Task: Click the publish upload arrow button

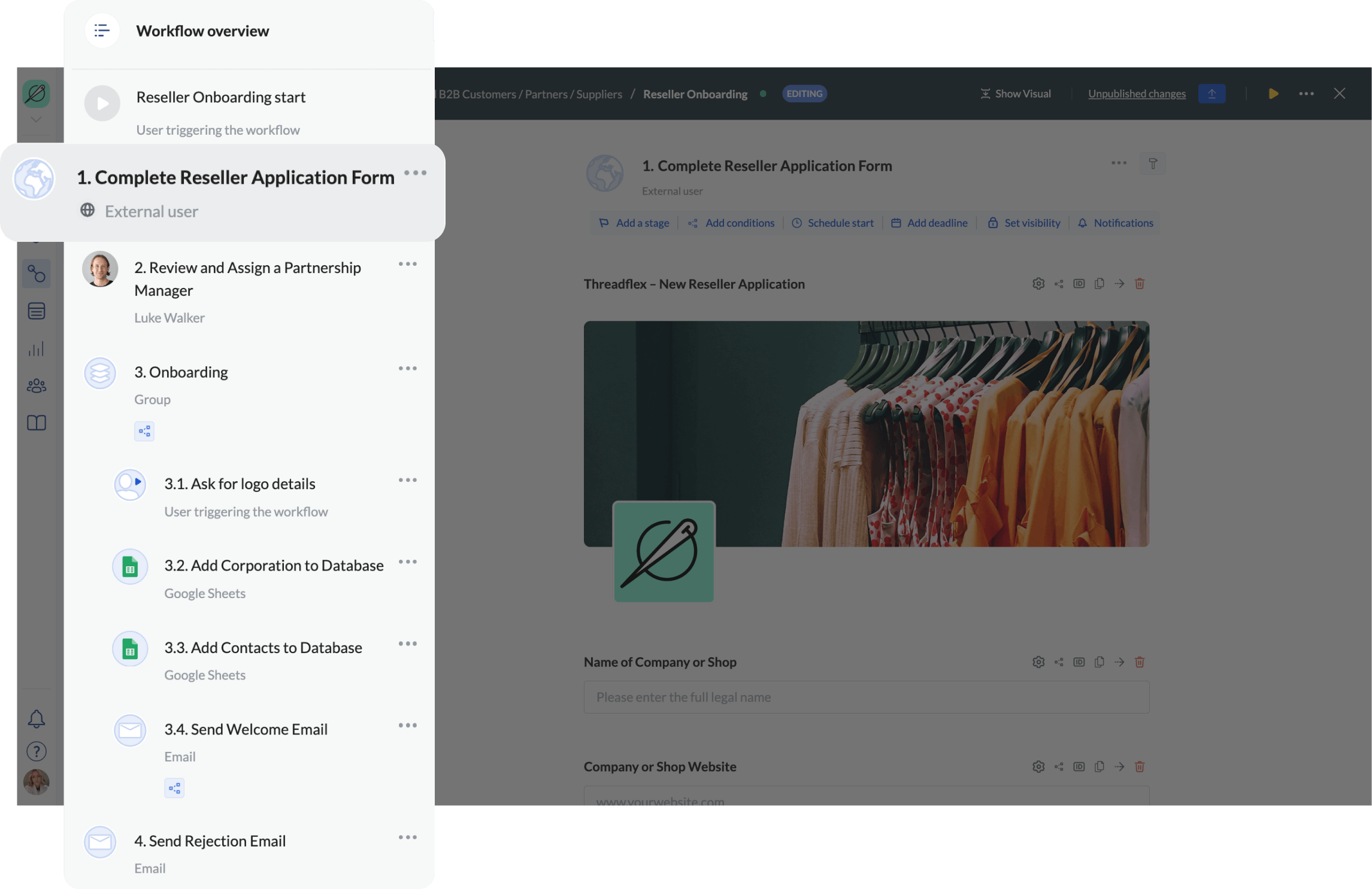Action: (1212, 94)
